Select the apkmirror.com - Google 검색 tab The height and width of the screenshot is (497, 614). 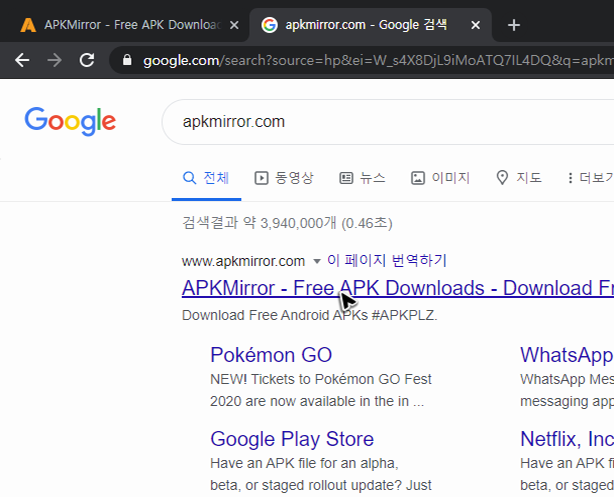(370, 25)
